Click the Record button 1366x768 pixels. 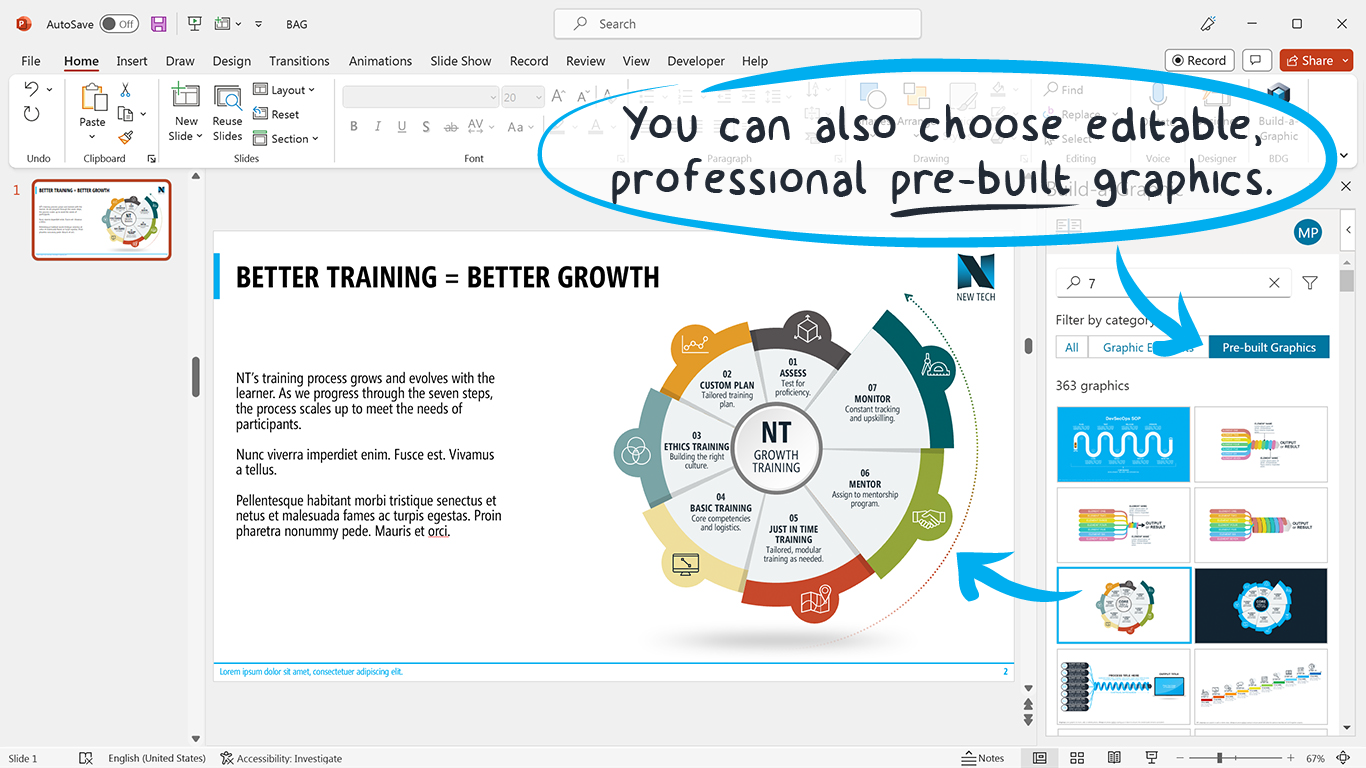1199,60
